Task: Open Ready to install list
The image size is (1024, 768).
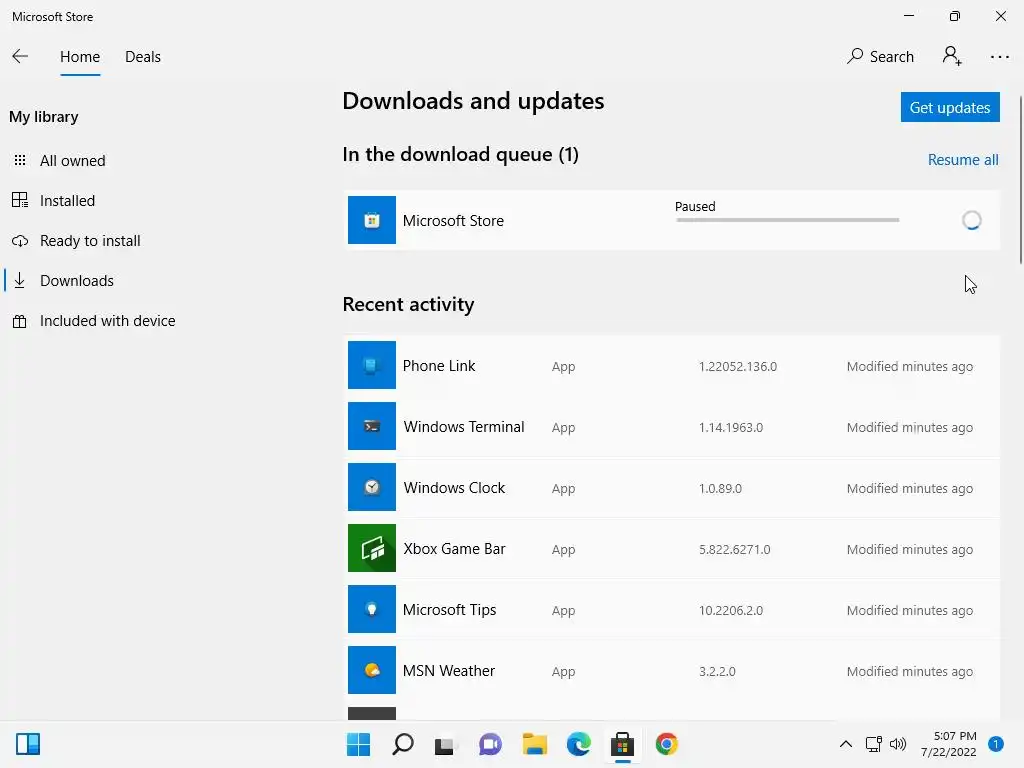Action: pos(90,241)
